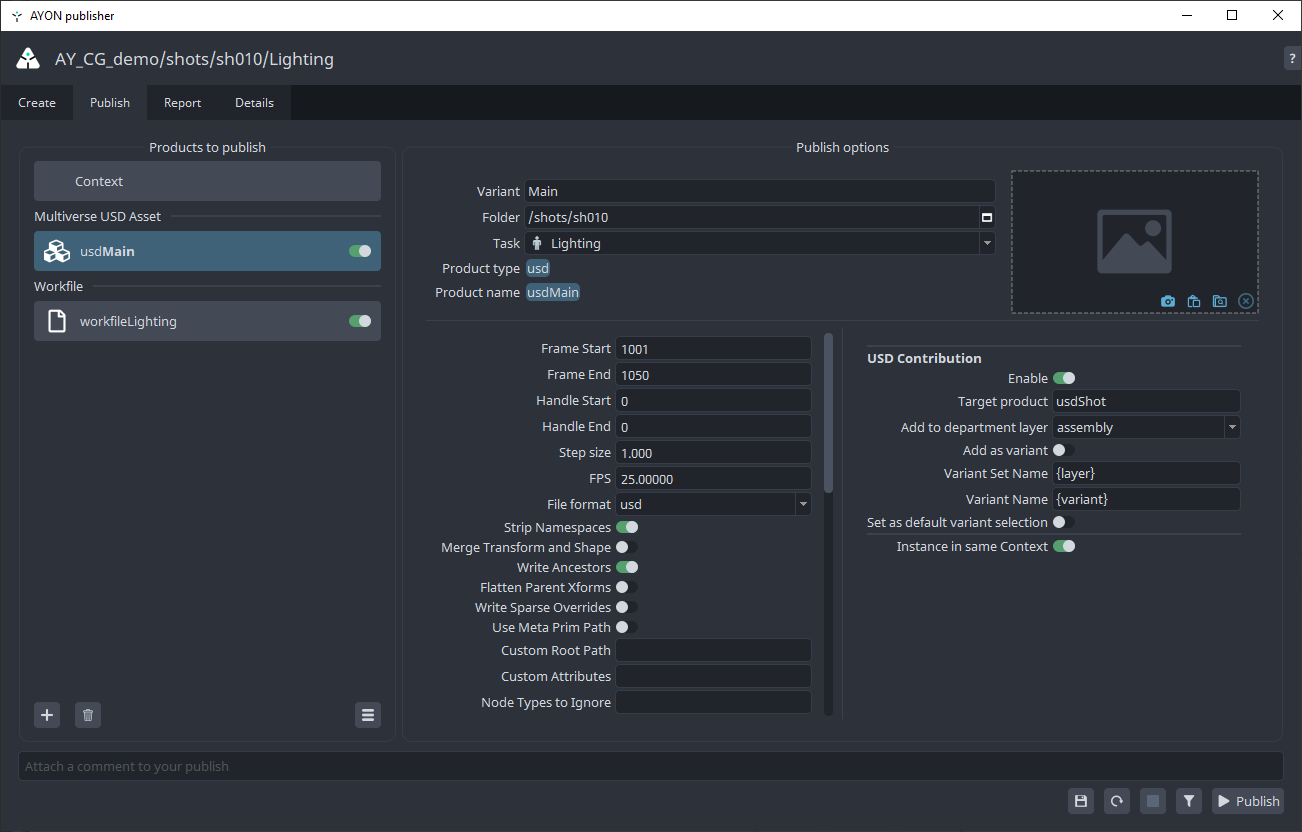Click the attributes panel vertical scrollbar

point(828,413)
